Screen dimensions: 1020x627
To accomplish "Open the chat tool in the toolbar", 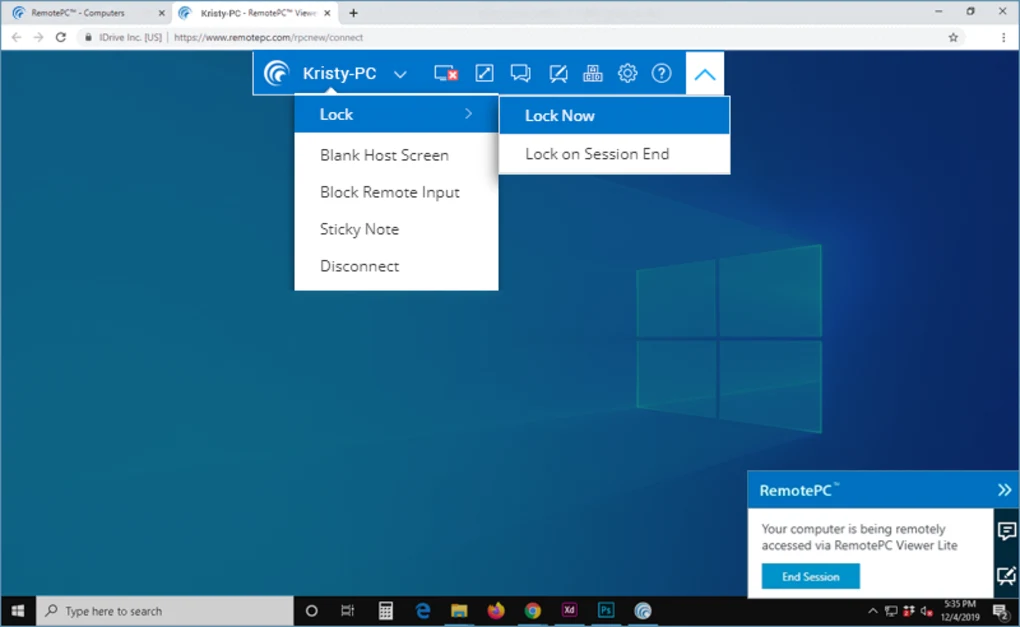I will pyautogui.click(x=520, y=72).
